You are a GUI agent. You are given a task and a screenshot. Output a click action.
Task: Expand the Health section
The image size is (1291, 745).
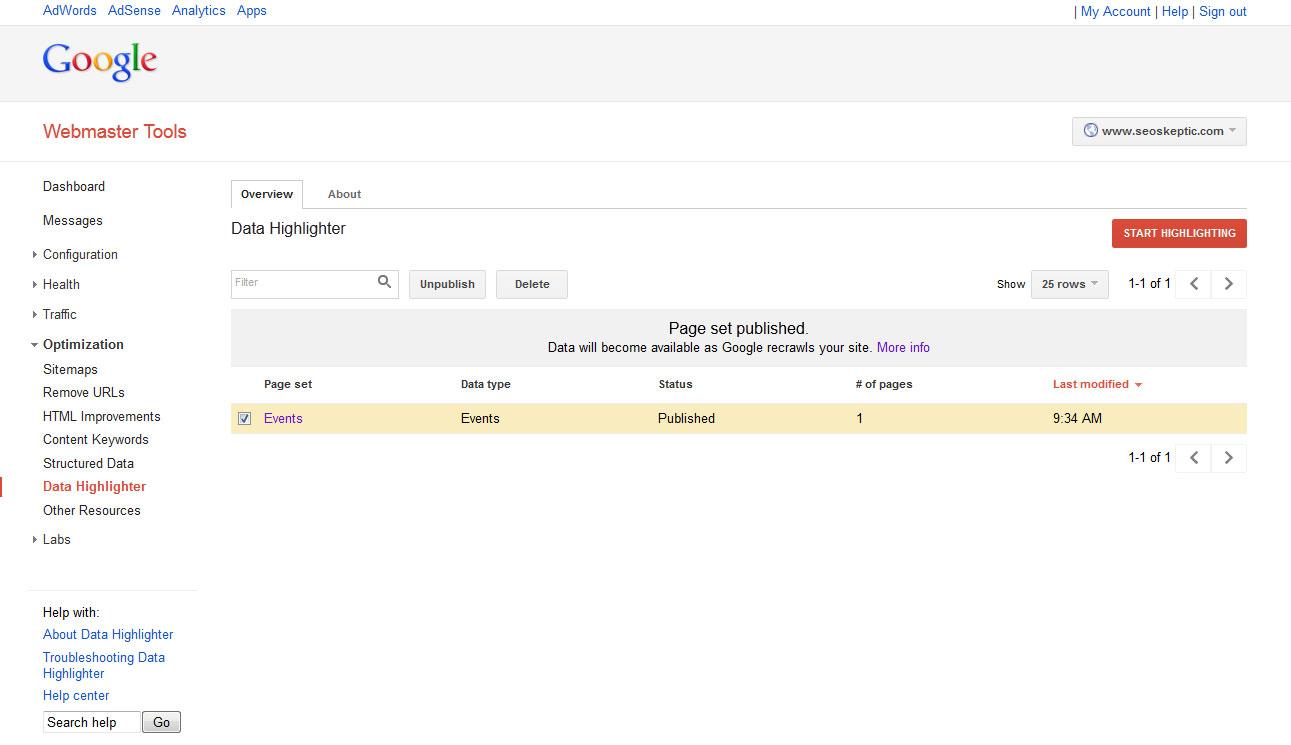coord(35,285)
